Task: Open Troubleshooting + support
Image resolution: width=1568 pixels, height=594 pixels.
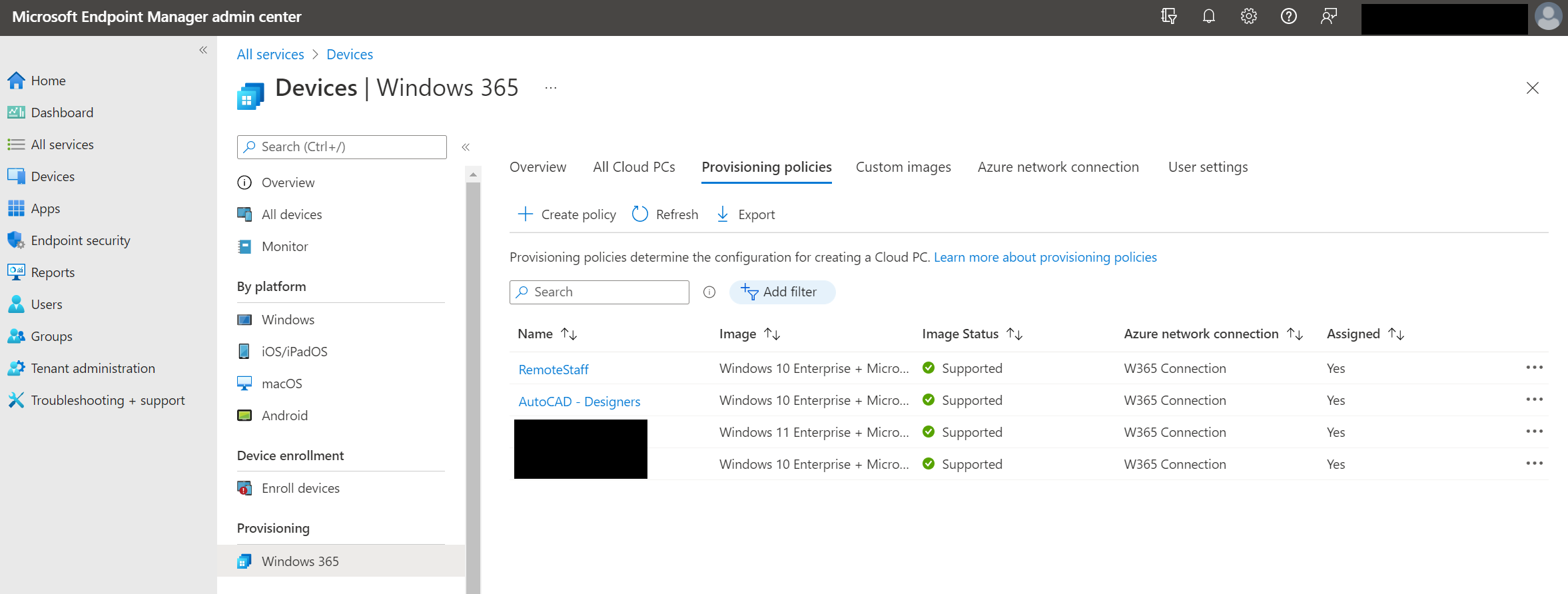Action: 97,400
